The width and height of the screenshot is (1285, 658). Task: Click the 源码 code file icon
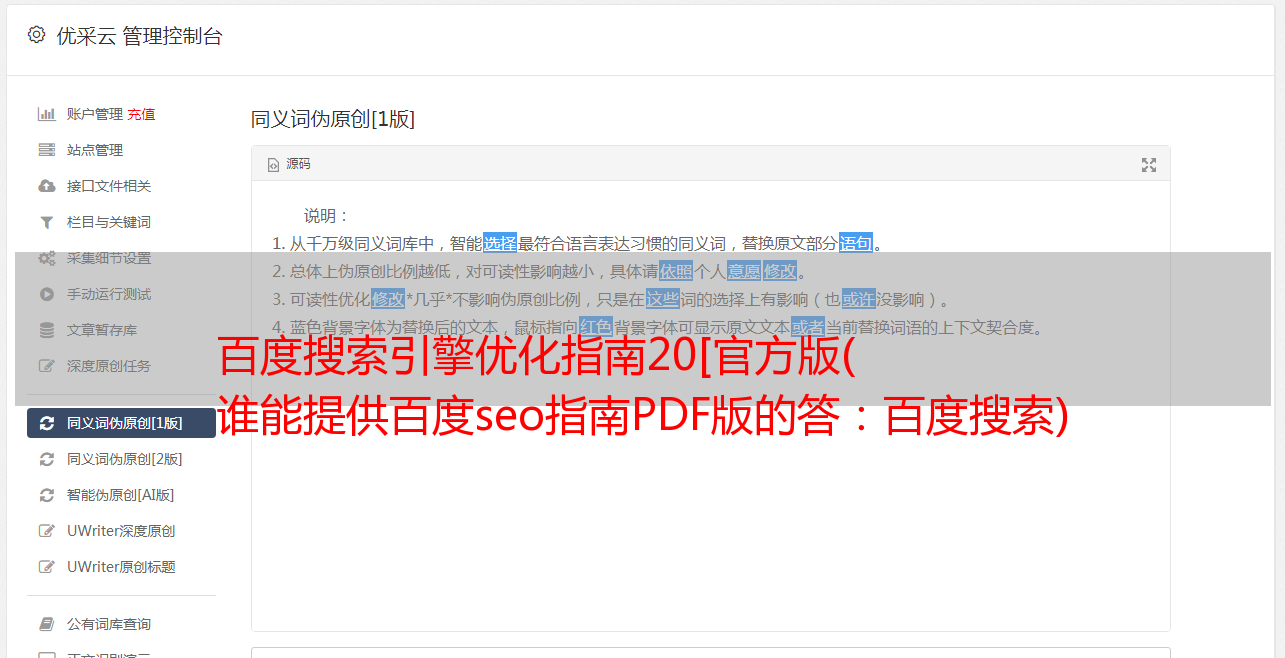[273, 165]
